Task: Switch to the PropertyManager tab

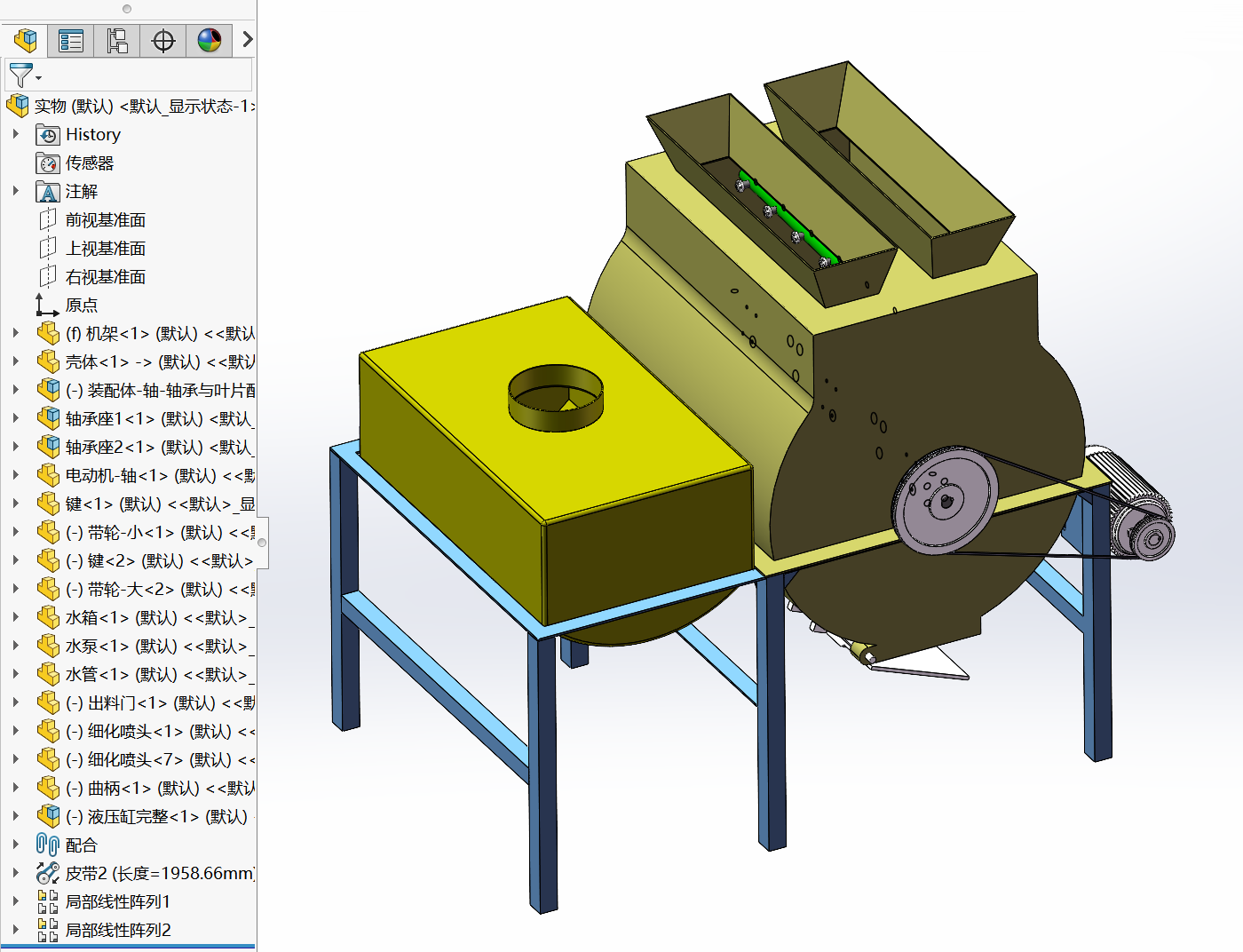Action: point(71,40)
